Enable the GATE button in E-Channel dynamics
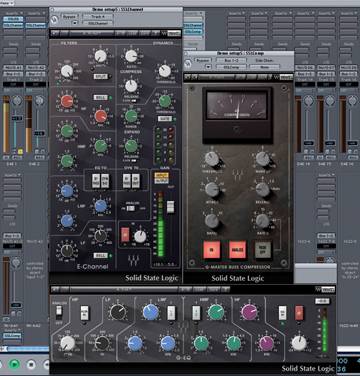Screen dimensions: 360x376 tap(162, 119)
